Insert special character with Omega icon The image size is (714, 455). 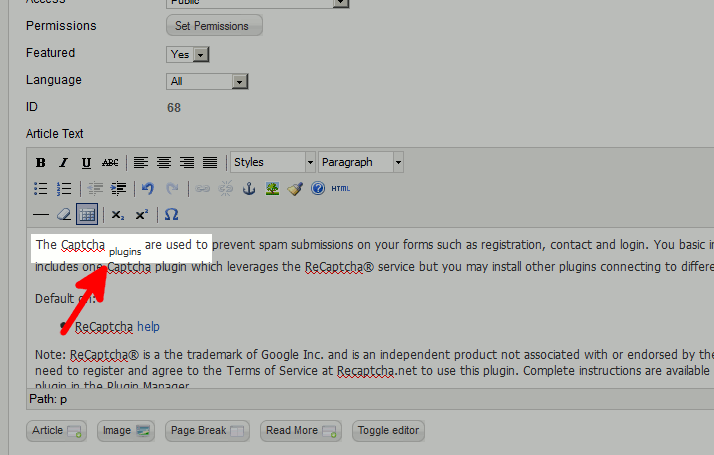[171, 215]
